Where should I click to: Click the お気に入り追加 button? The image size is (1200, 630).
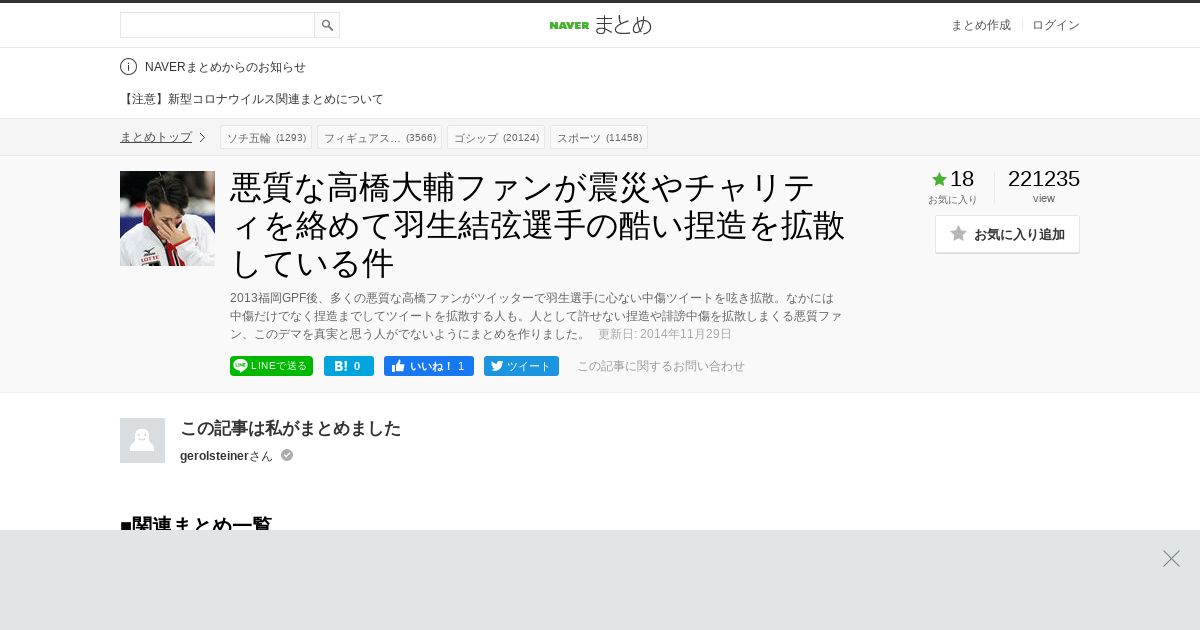[x=1007, y=234]
